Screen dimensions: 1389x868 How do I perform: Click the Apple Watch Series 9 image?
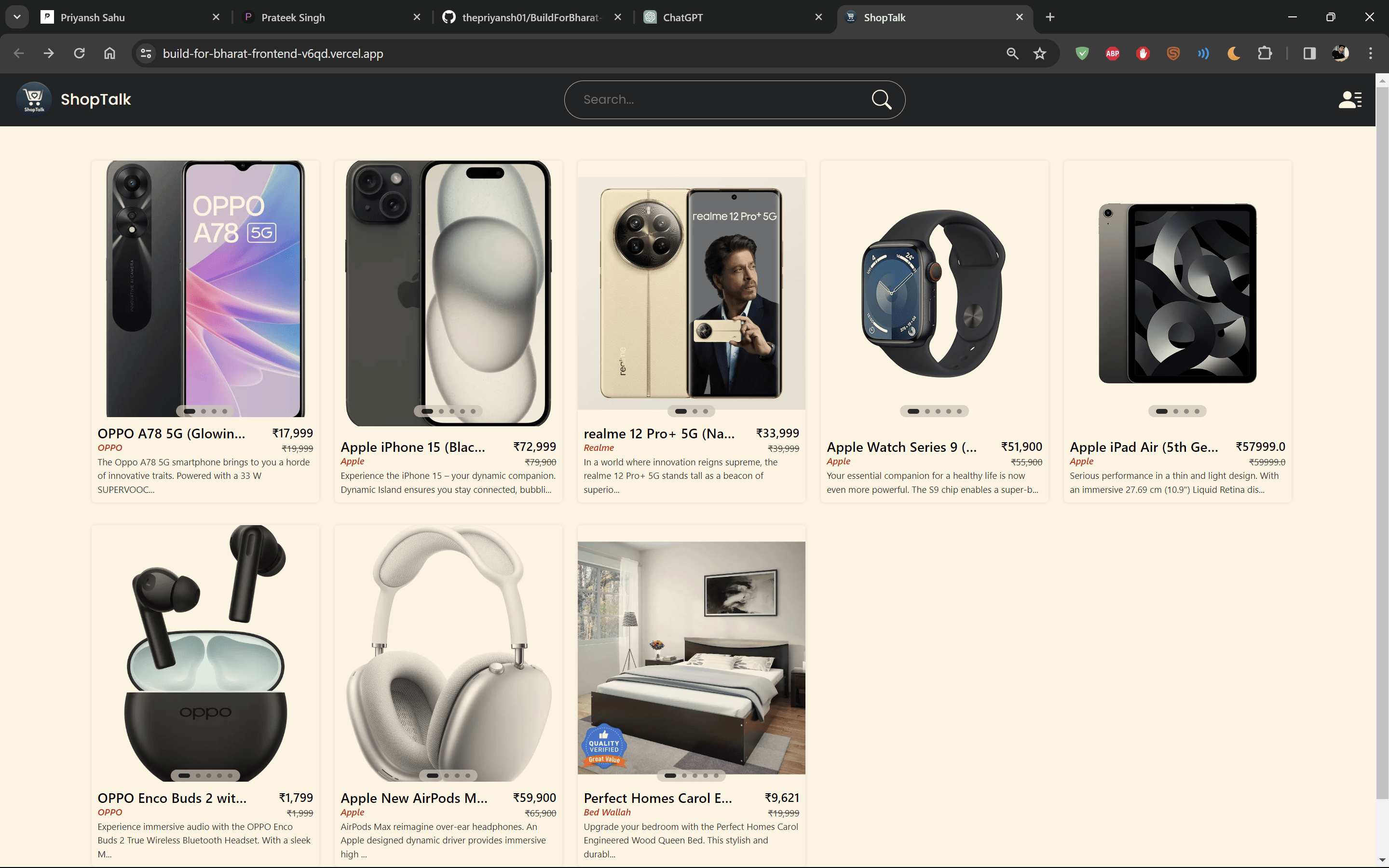pos(934,293)
